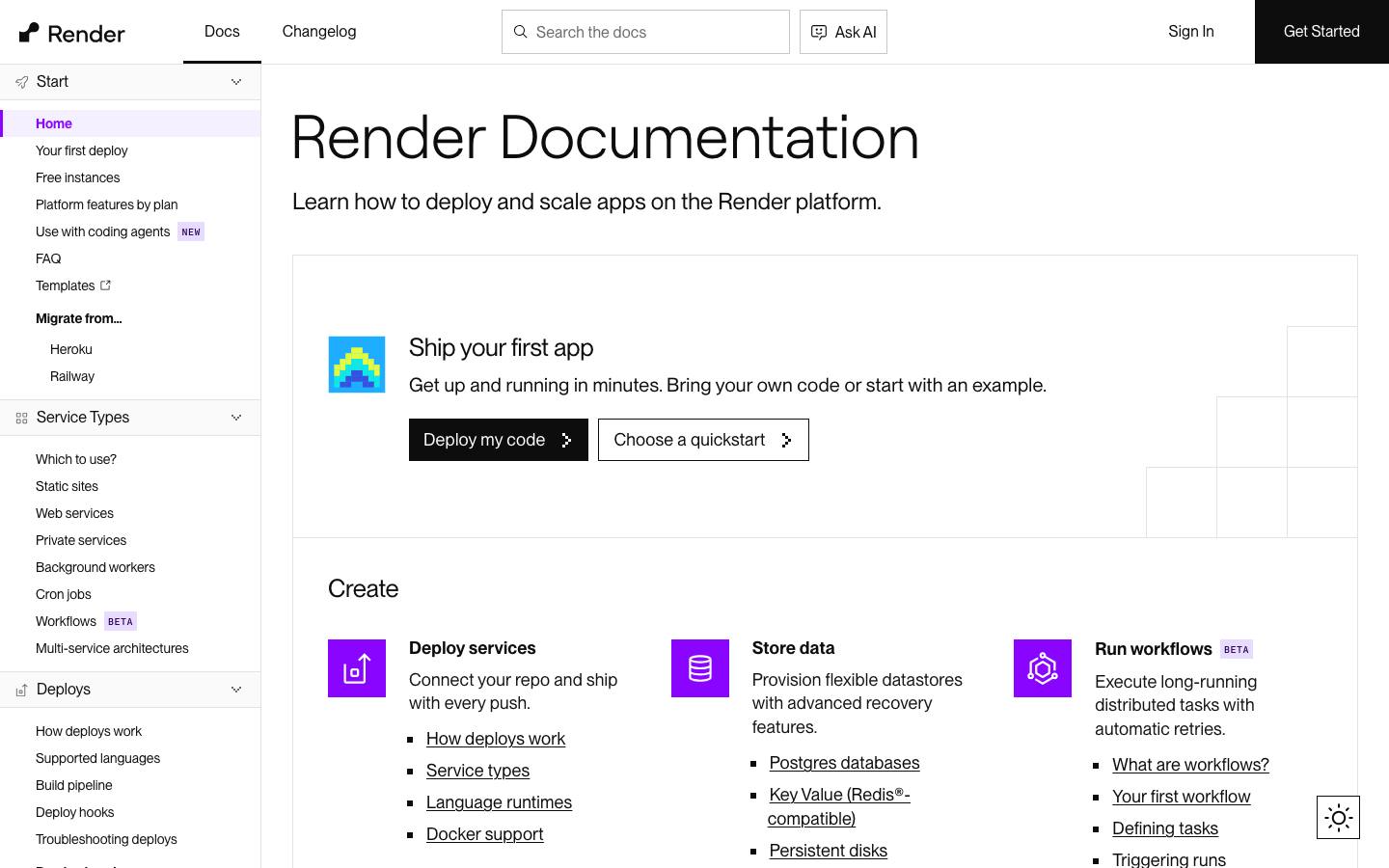Click the How deploys work link in Create

(x=496, y=739)
